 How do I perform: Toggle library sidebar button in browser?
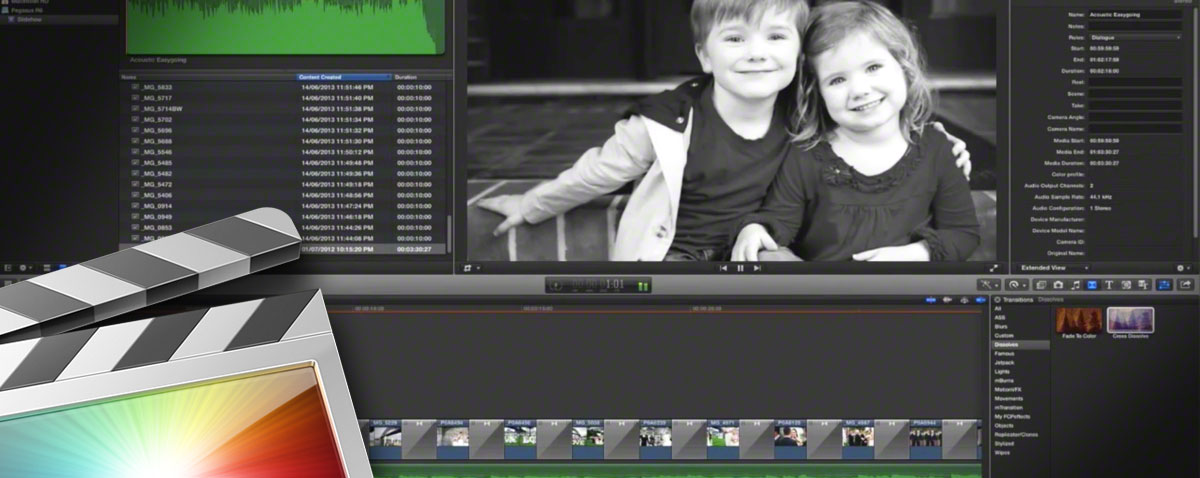[8, 268]
